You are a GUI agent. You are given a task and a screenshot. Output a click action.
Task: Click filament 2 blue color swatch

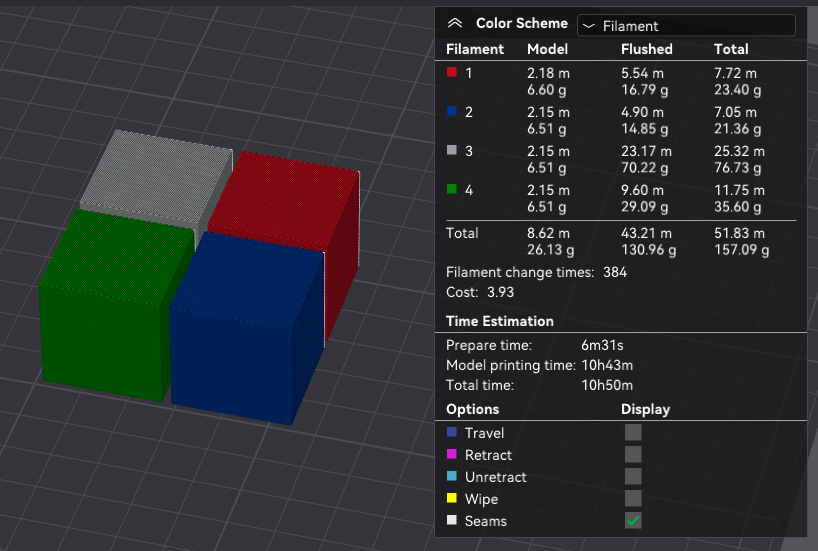[x=452, y=111]
